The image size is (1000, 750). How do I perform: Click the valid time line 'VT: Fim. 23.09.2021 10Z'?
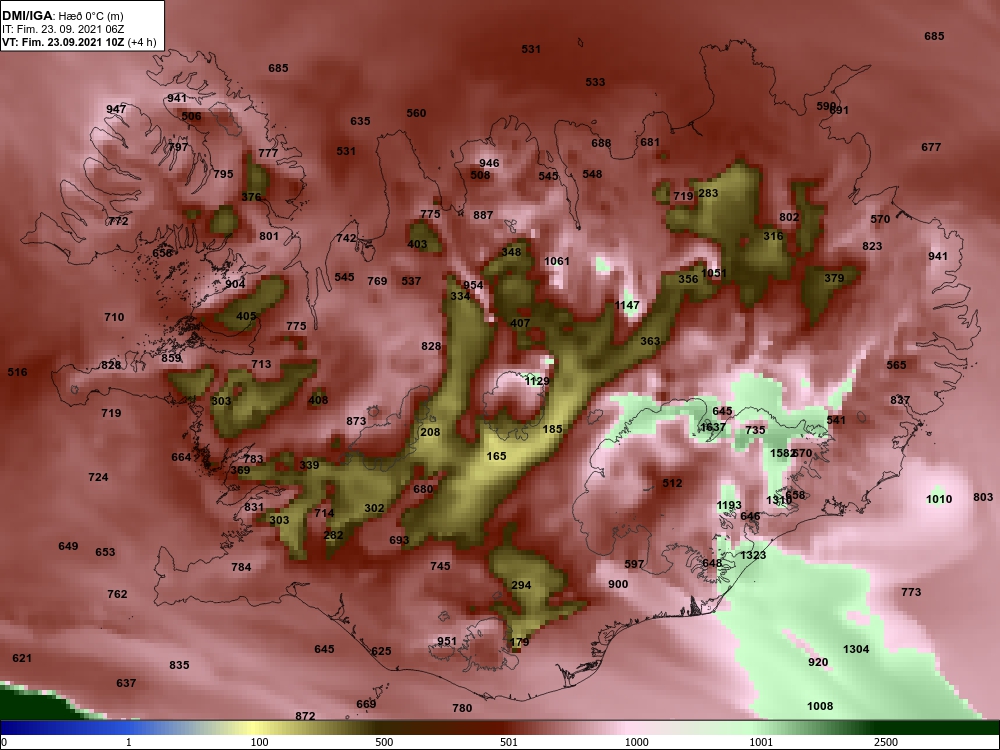tap(65, 42)
